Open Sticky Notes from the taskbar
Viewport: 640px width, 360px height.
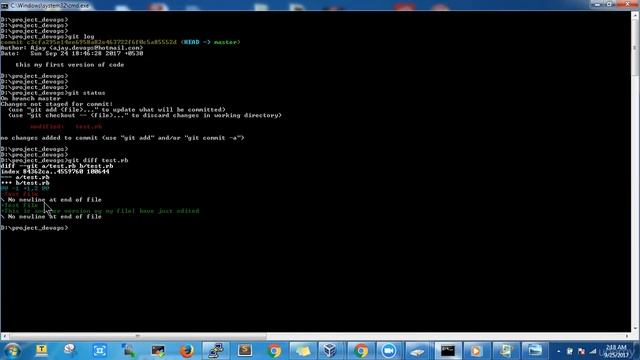[x=303, y=351]
